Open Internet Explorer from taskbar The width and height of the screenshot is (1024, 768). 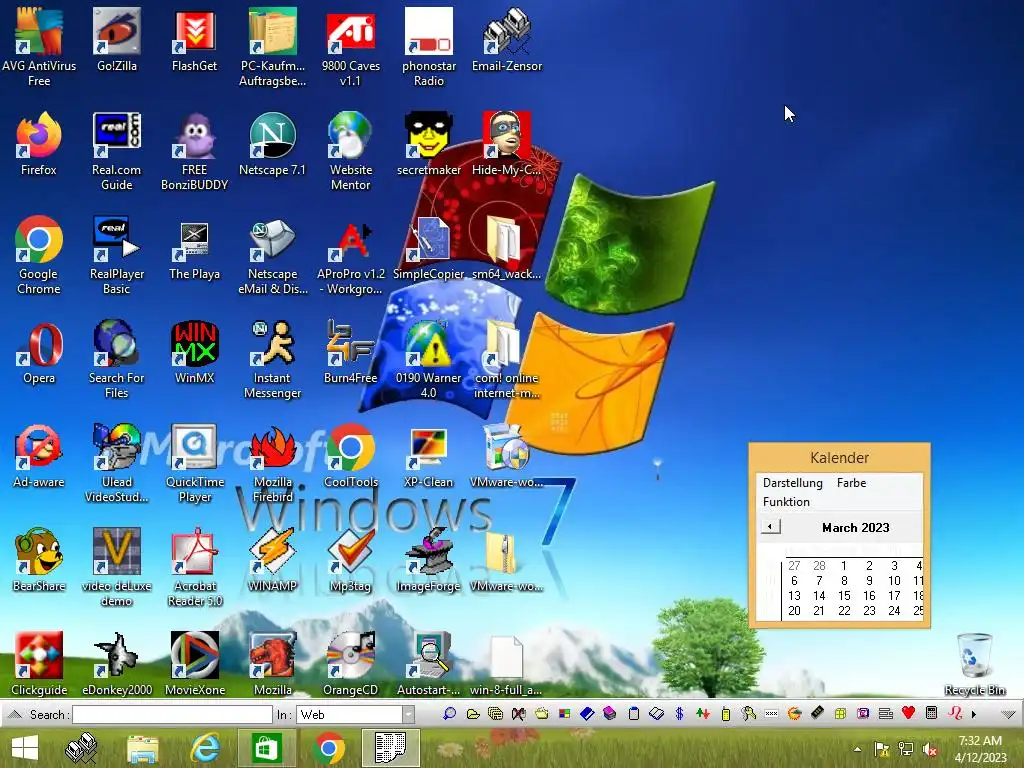click(x=204, y=748)
